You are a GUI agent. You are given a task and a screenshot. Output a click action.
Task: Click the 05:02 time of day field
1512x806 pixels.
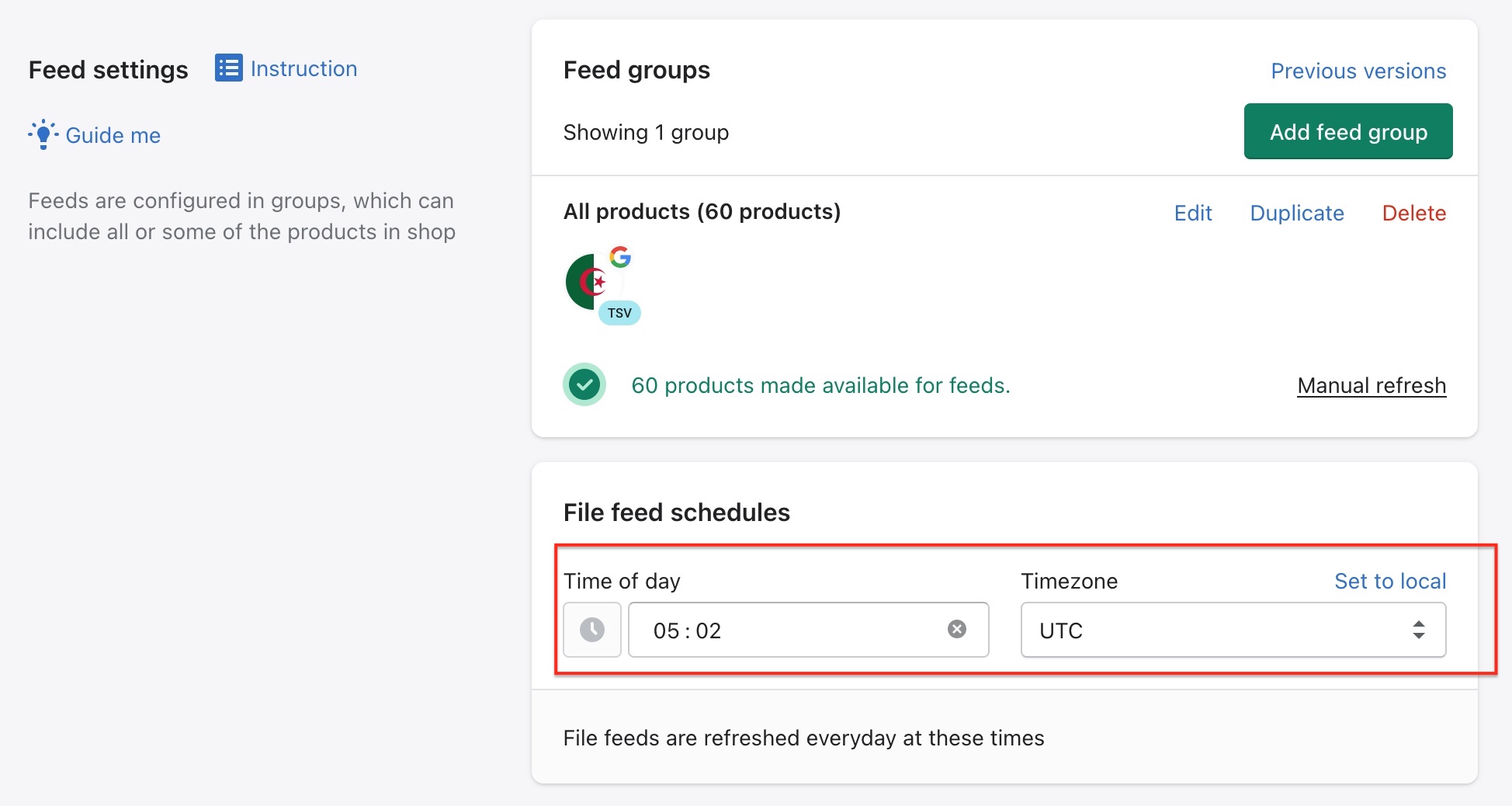[x=808, y=630]
